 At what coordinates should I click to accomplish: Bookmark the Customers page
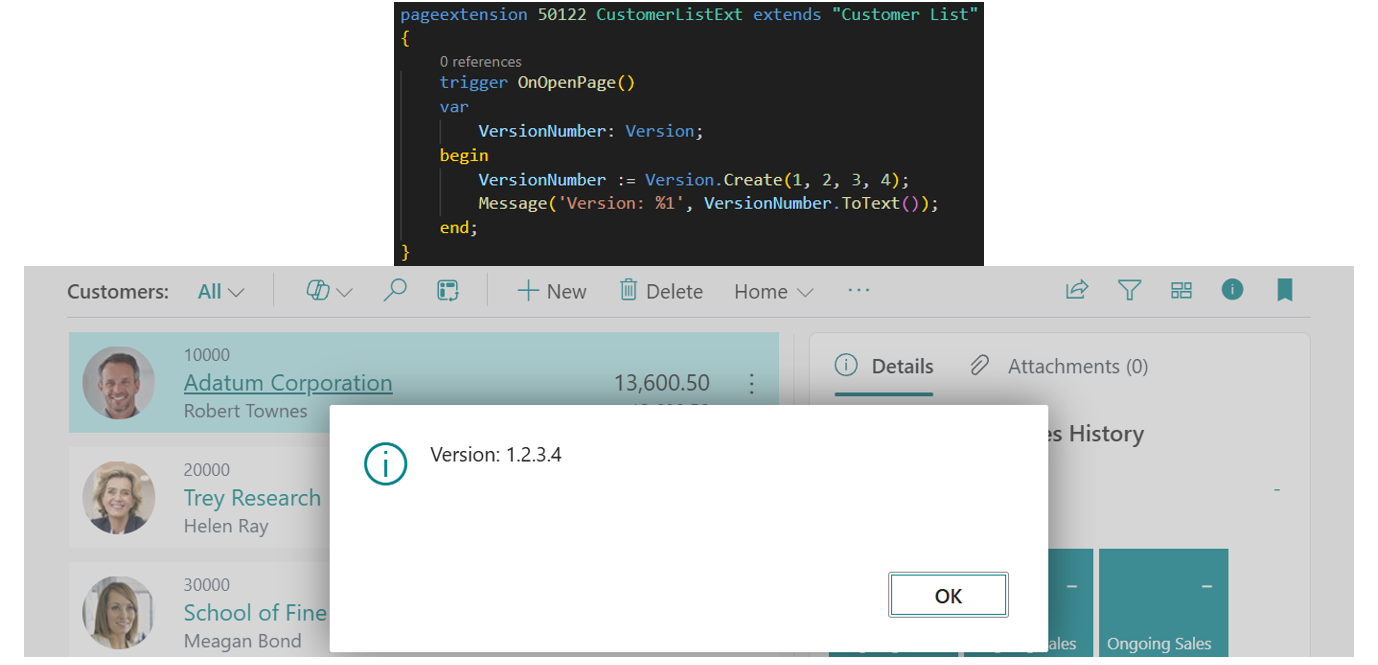(1284, 290)
